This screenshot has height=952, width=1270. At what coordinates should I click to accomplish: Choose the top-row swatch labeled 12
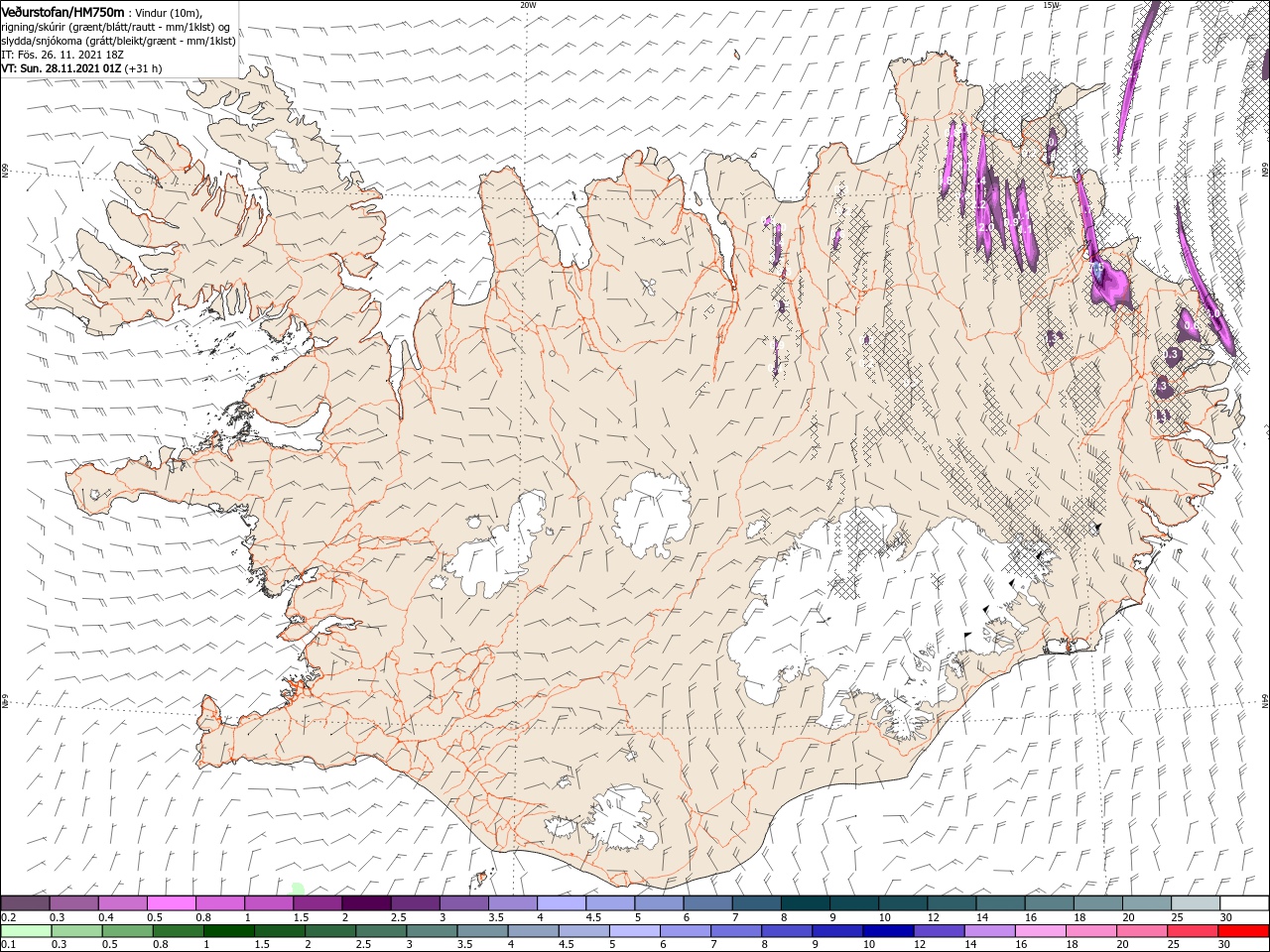(952, 903)
